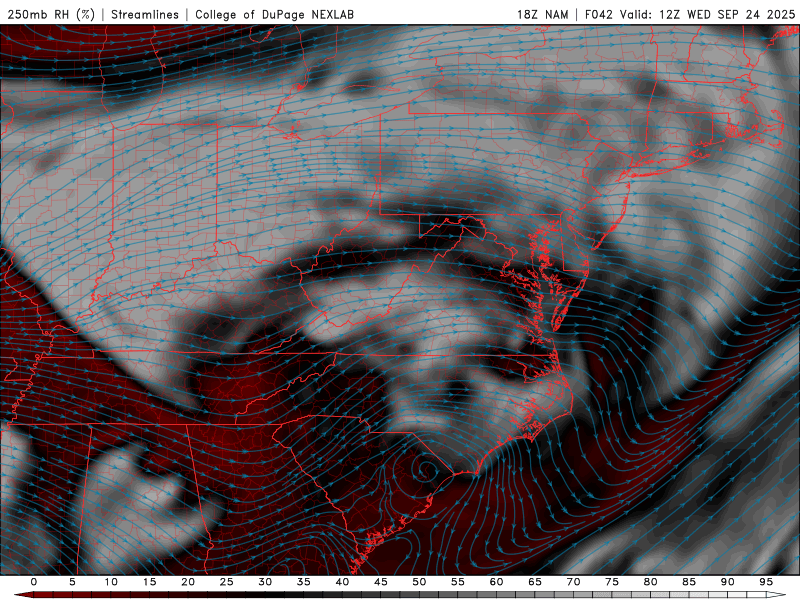This screenshot has height=600, width=800.
Task: Click the colorbar label '40'
Action: [x=342, y=582]
